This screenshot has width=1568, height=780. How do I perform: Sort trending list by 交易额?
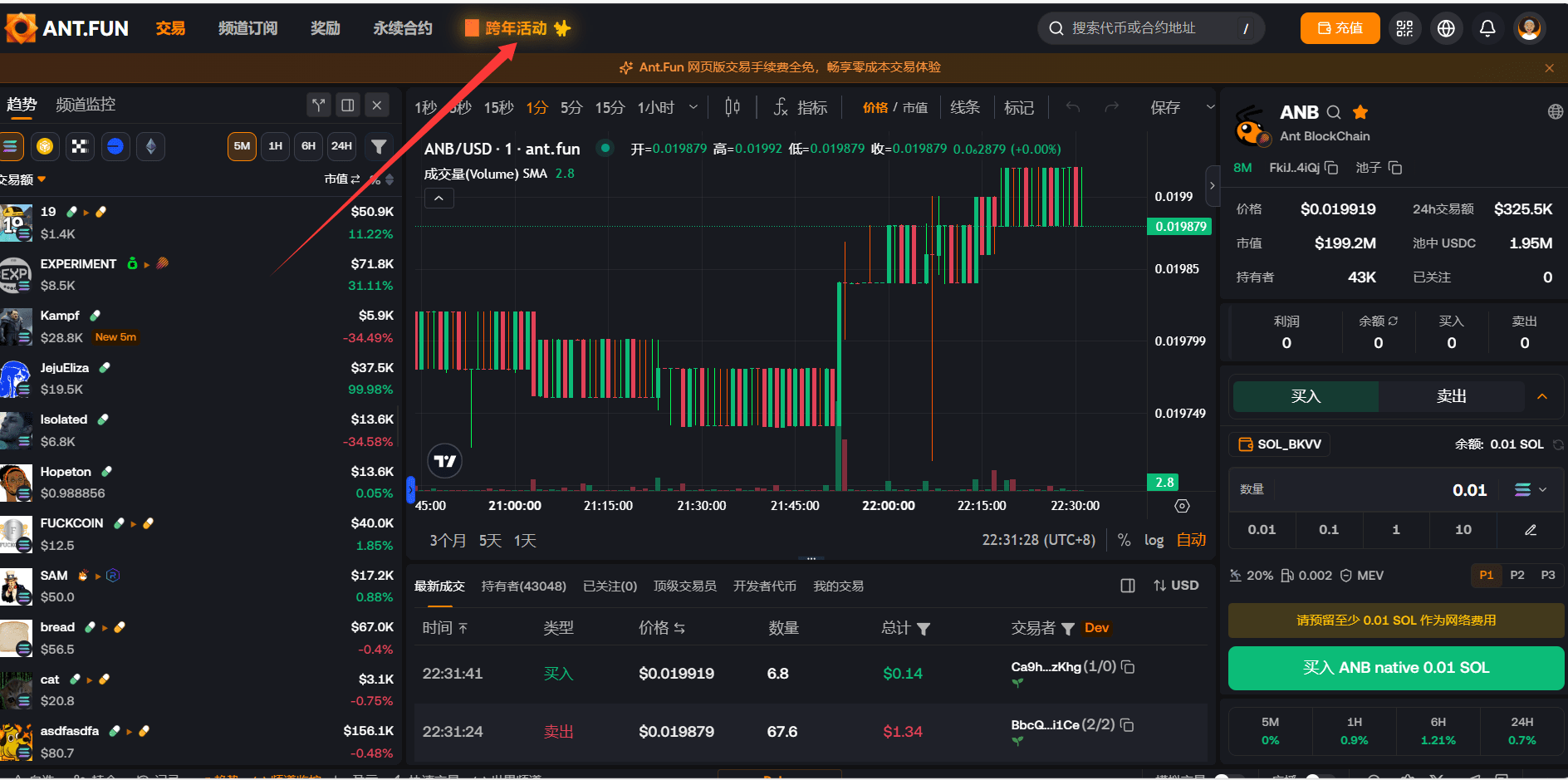point(22,179)
